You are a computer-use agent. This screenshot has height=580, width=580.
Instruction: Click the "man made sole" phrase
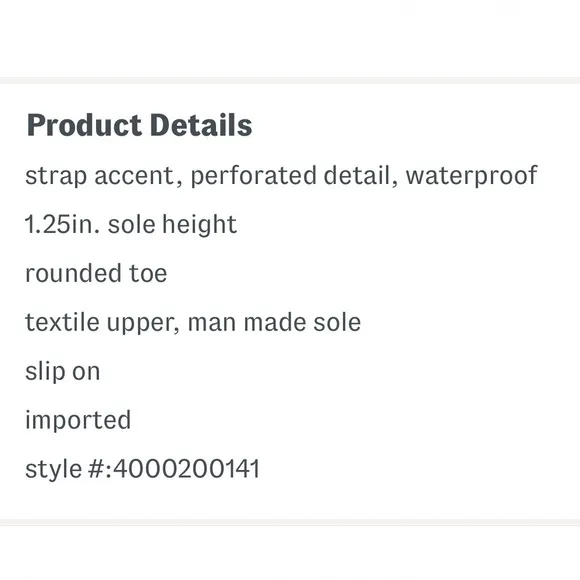pyautogui.click(x=274, y=322)
